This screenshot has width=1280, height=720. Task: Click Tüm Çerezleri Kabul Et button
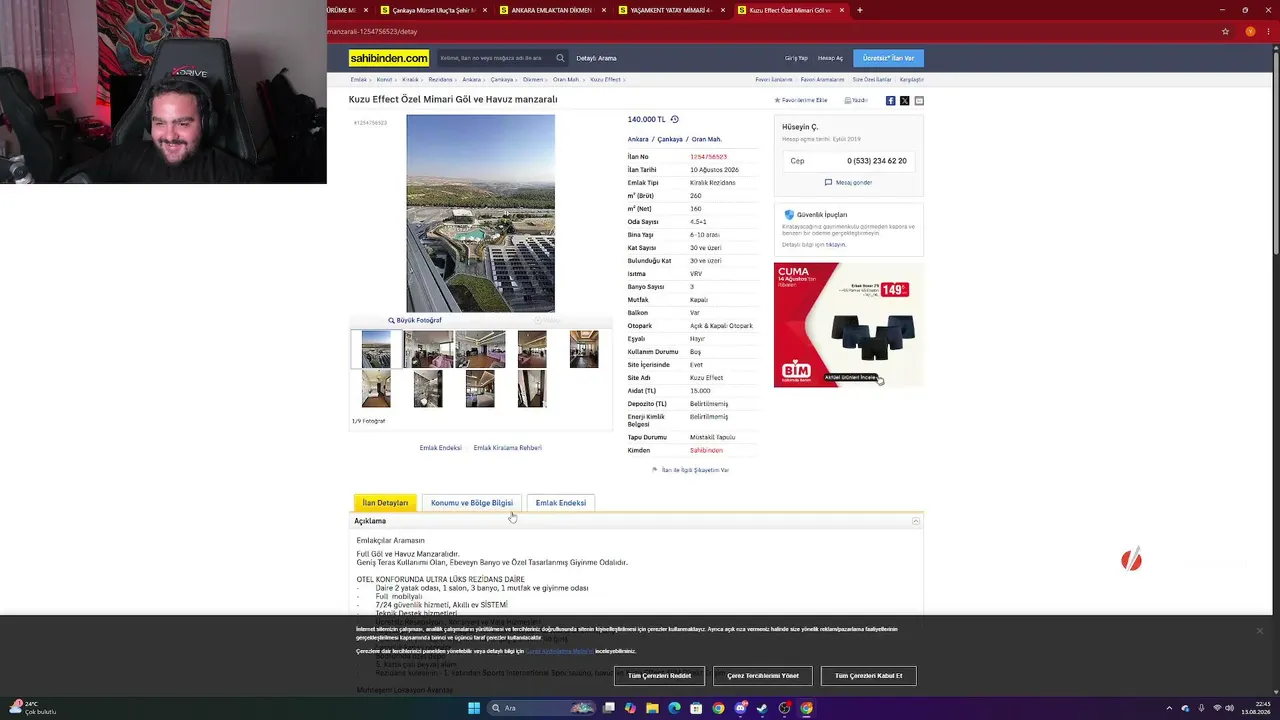[869, 676]
